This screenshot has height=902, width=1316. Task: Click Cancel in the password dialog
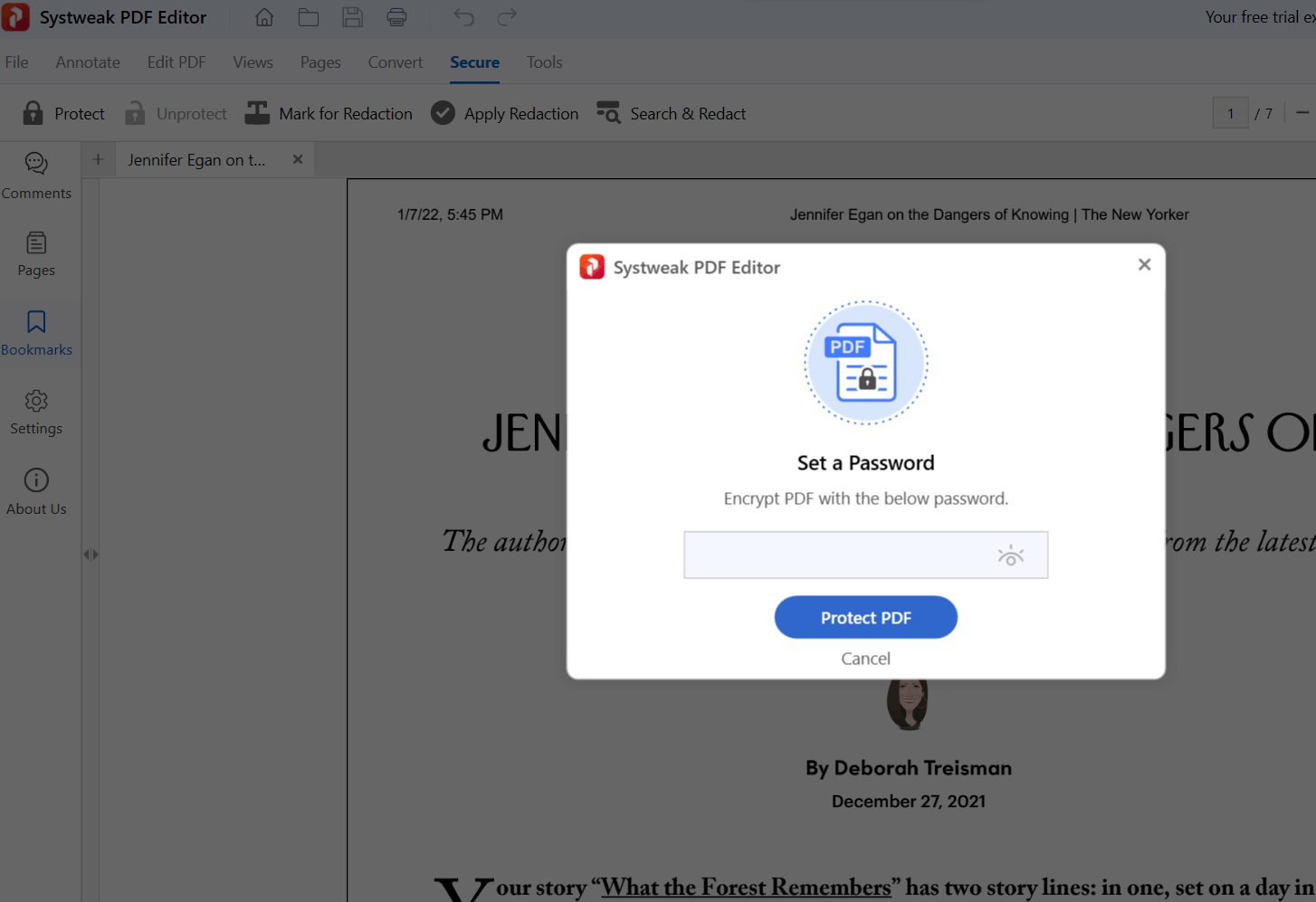point(866,659)
